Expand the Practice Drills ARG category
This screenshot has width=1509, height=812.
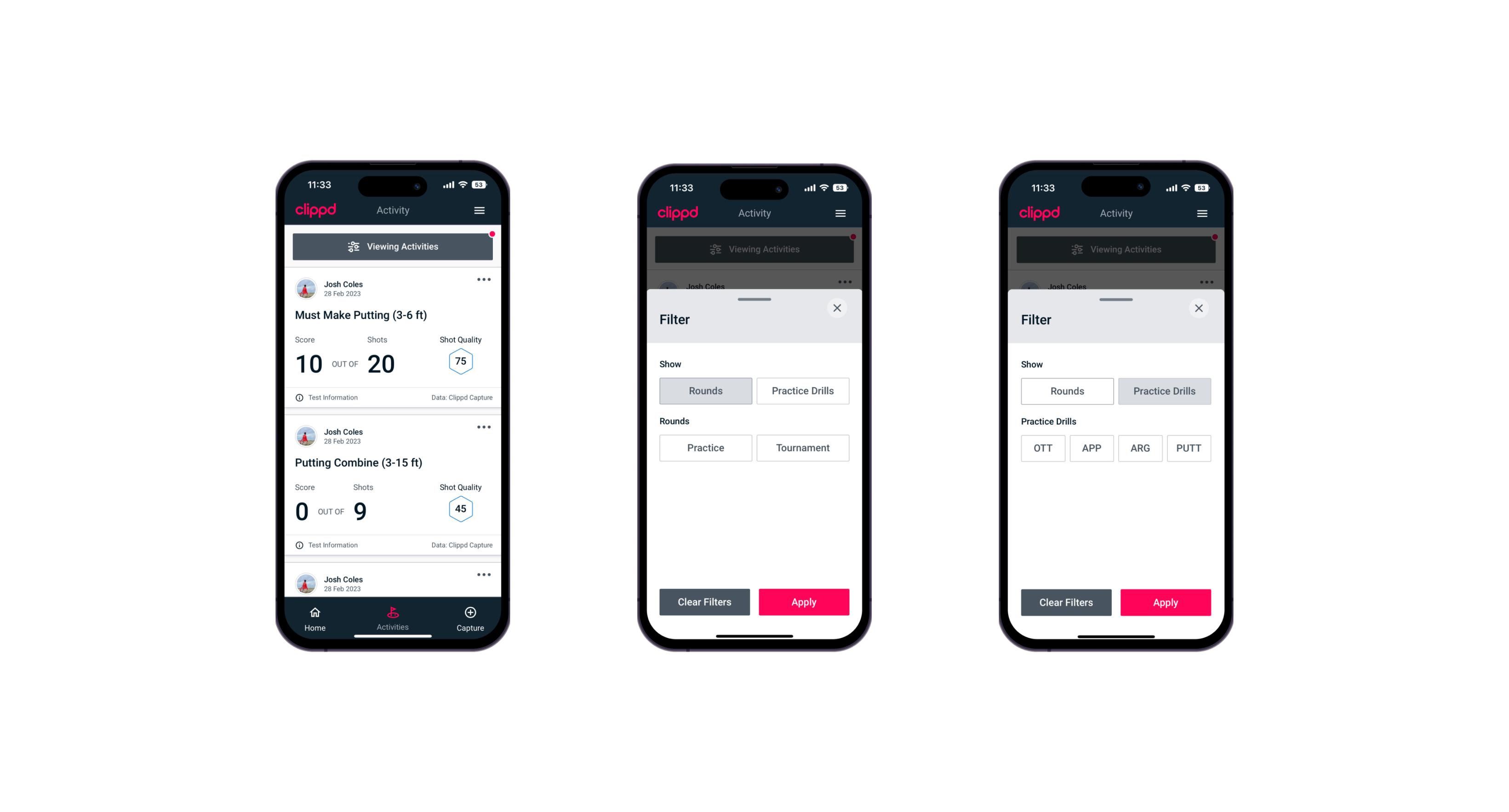click(1138, 448)
